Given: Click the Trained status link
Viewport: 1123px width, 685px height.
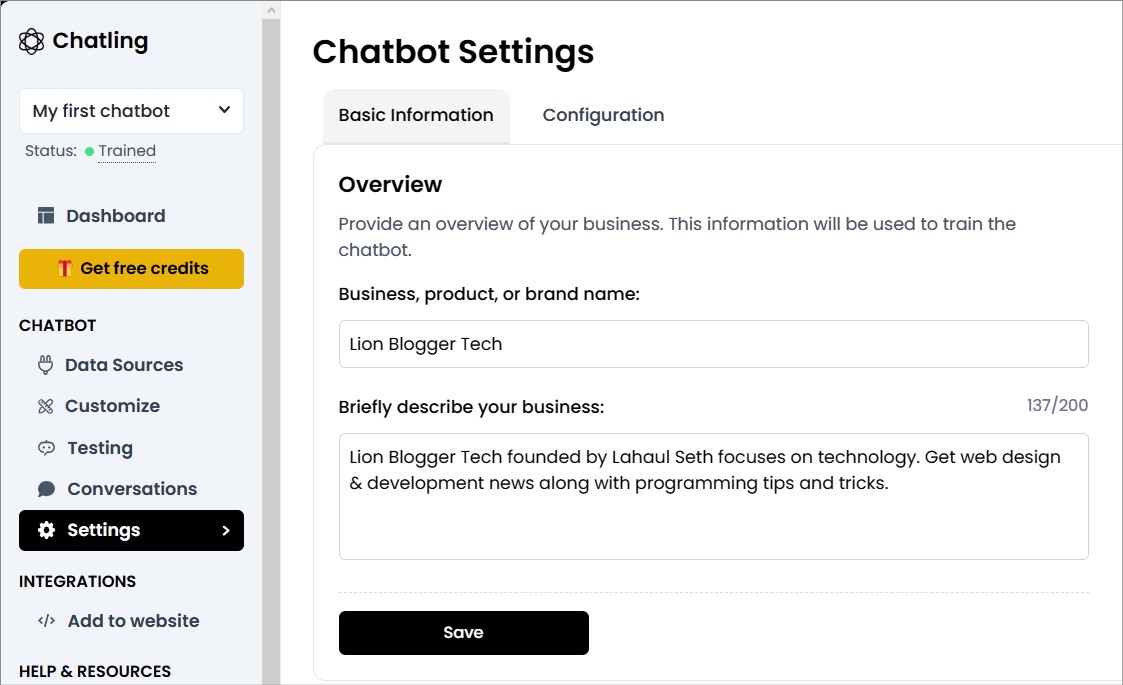Looking at the screenshot, I should click(127, 151).
